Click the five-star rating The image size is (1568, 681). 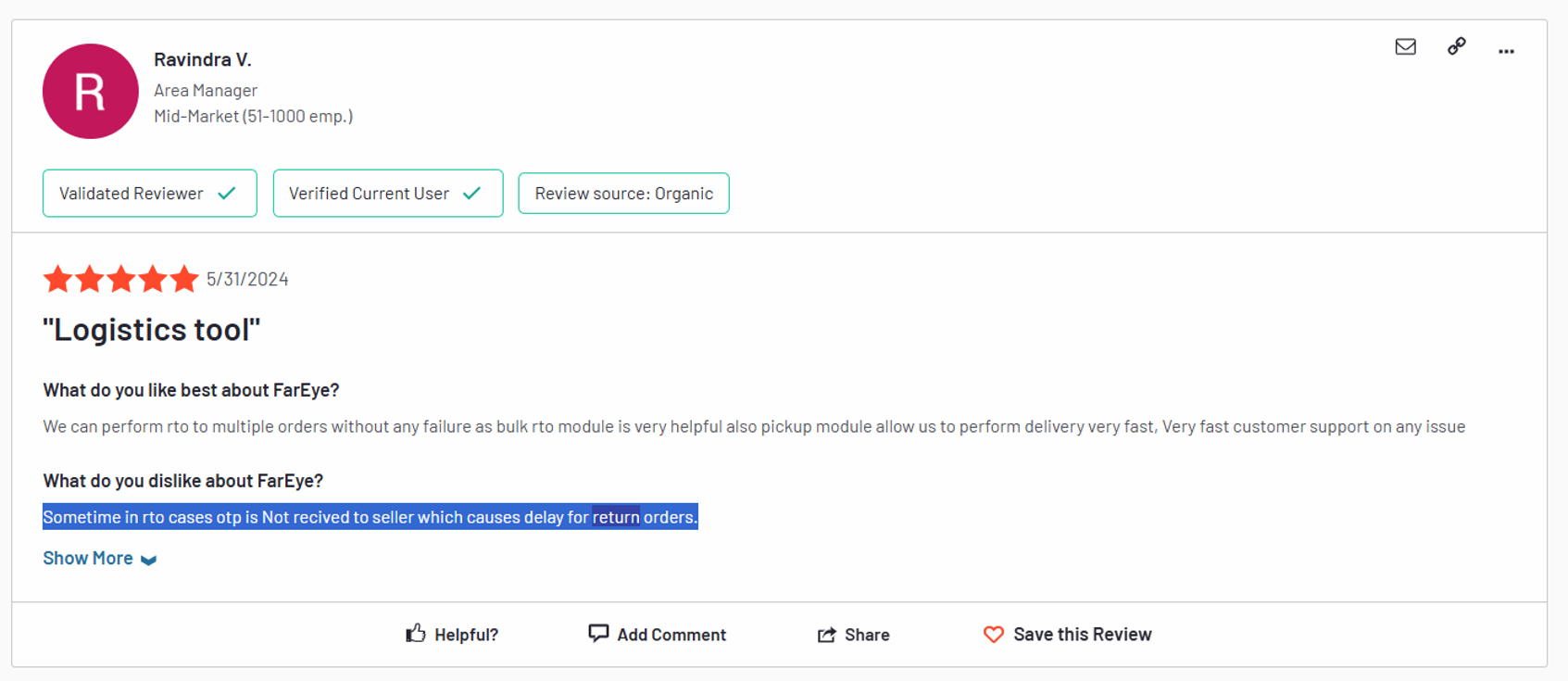(x=120, y=279)
